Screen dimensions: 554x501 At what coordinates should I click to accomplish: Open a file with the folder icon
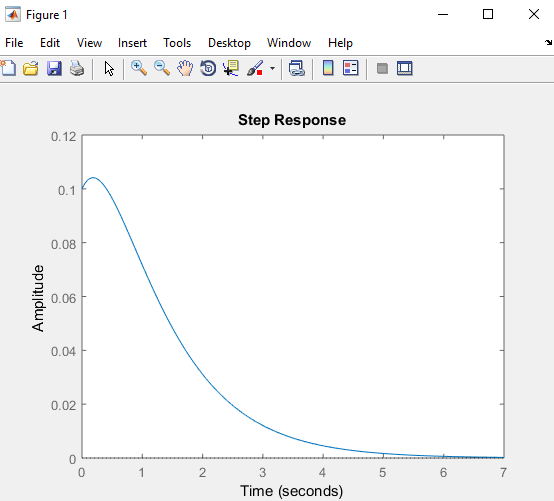[x=31, y=68]
